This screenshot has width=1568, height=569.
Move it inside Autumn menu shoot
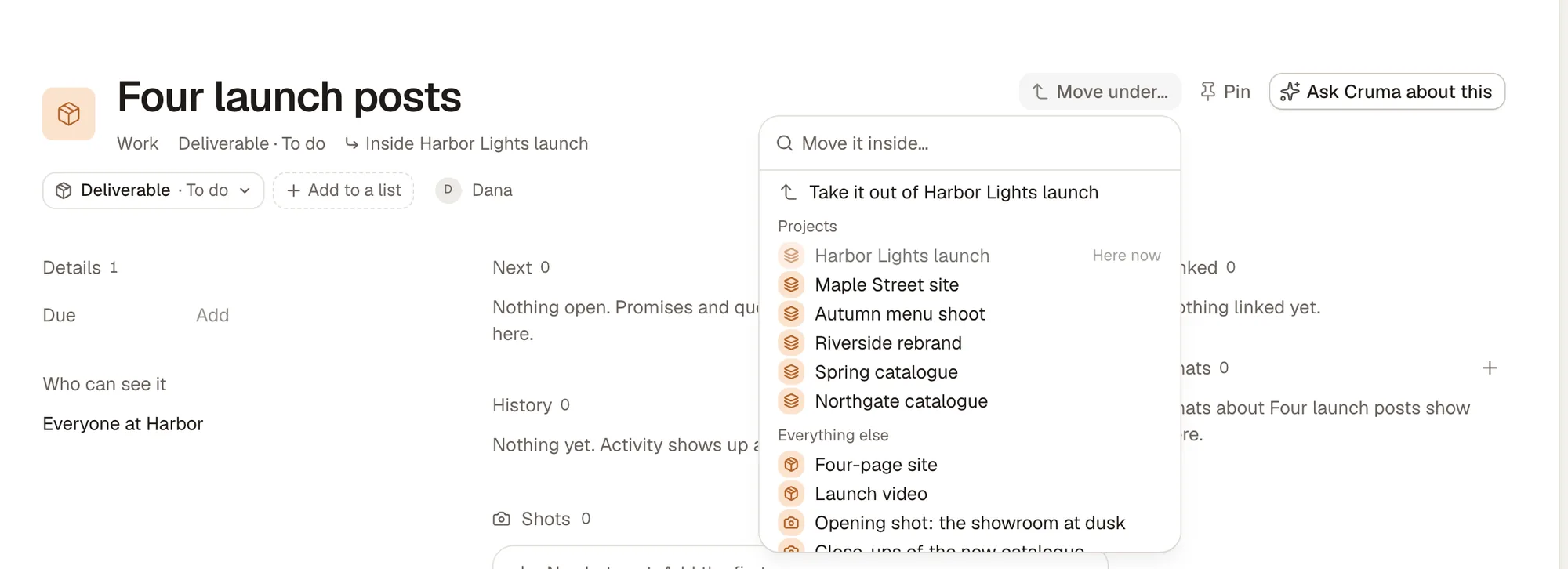coord(970,313)
